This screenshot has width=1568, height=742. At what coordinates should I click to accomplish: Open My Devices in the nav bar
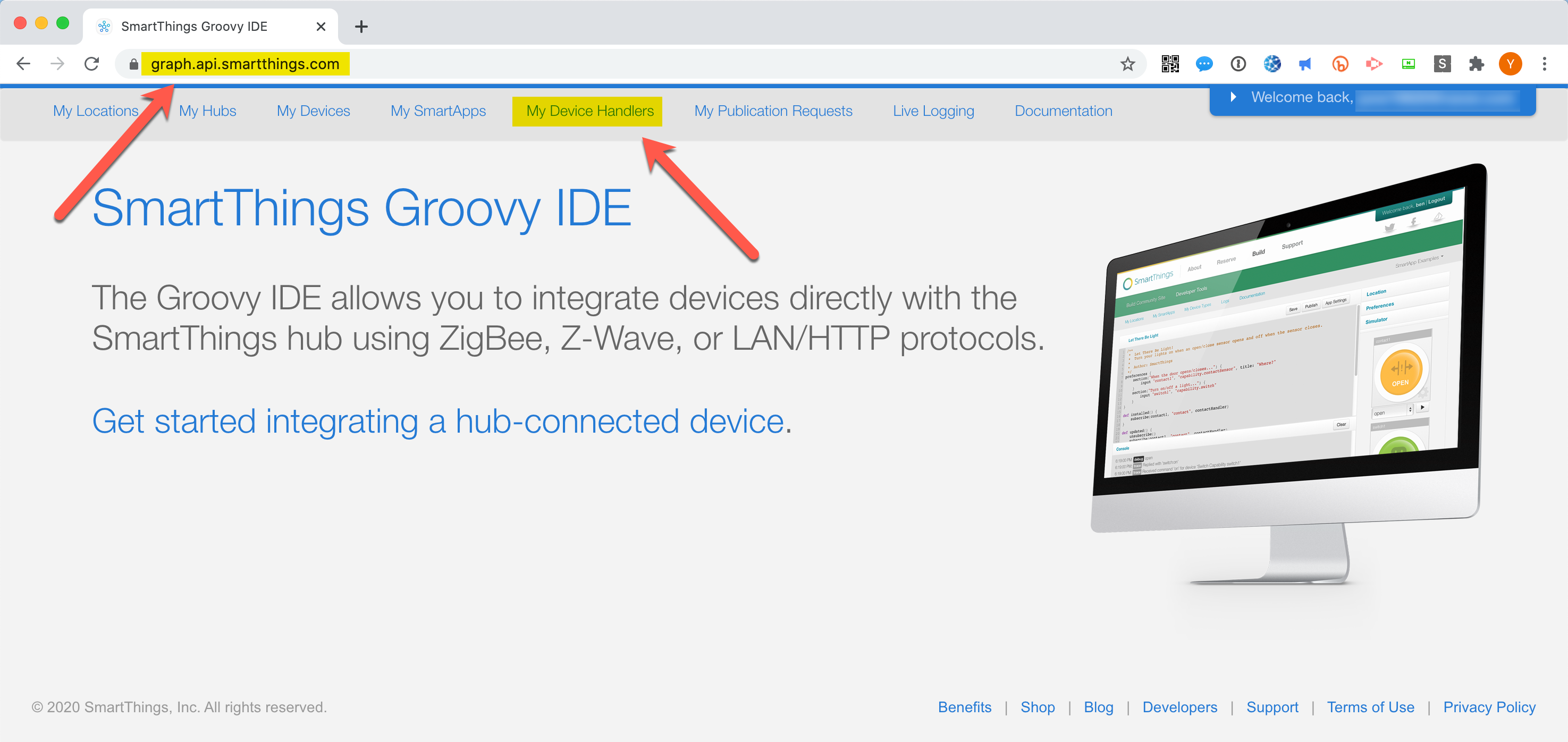pos(314,112)
